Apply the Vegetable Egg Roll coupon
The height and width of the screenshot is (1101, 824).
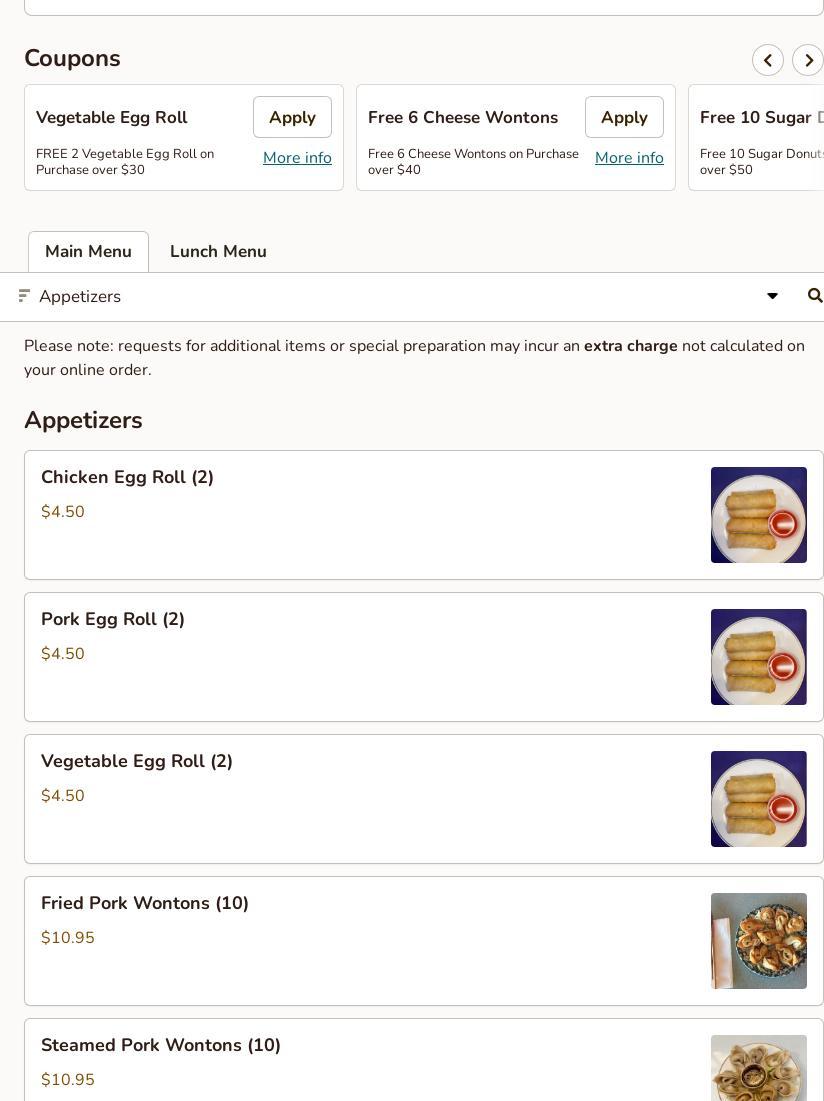coord(292,117)
